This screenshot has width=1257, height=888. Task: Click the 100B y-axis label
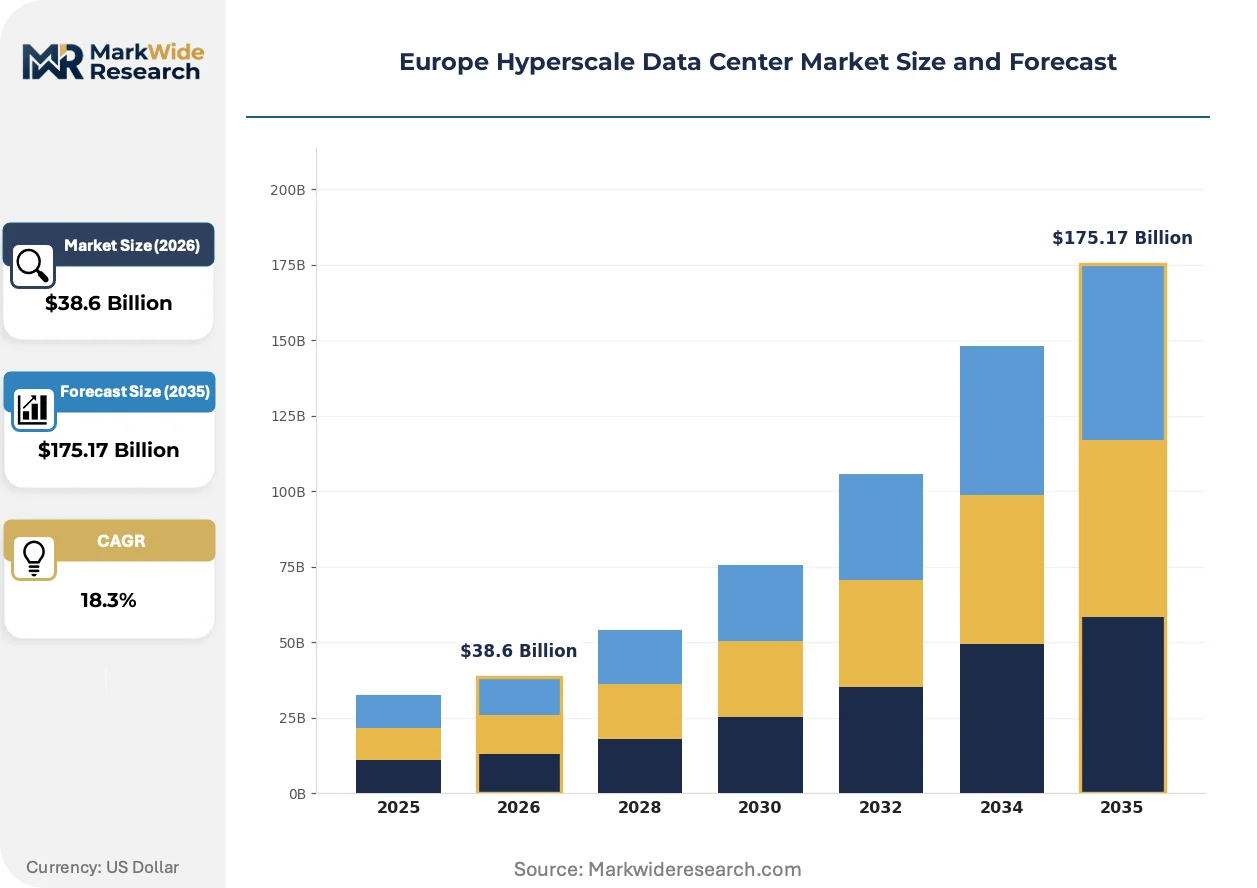288,492
